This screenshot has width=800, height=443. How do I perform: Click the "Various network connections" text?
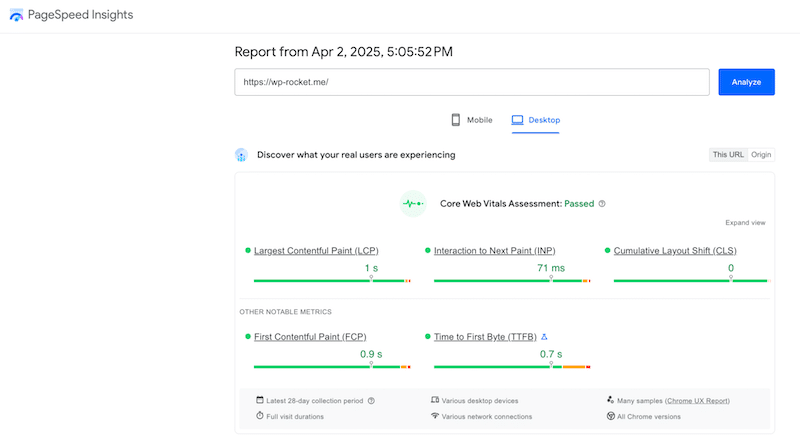click(x=487, y=416)
